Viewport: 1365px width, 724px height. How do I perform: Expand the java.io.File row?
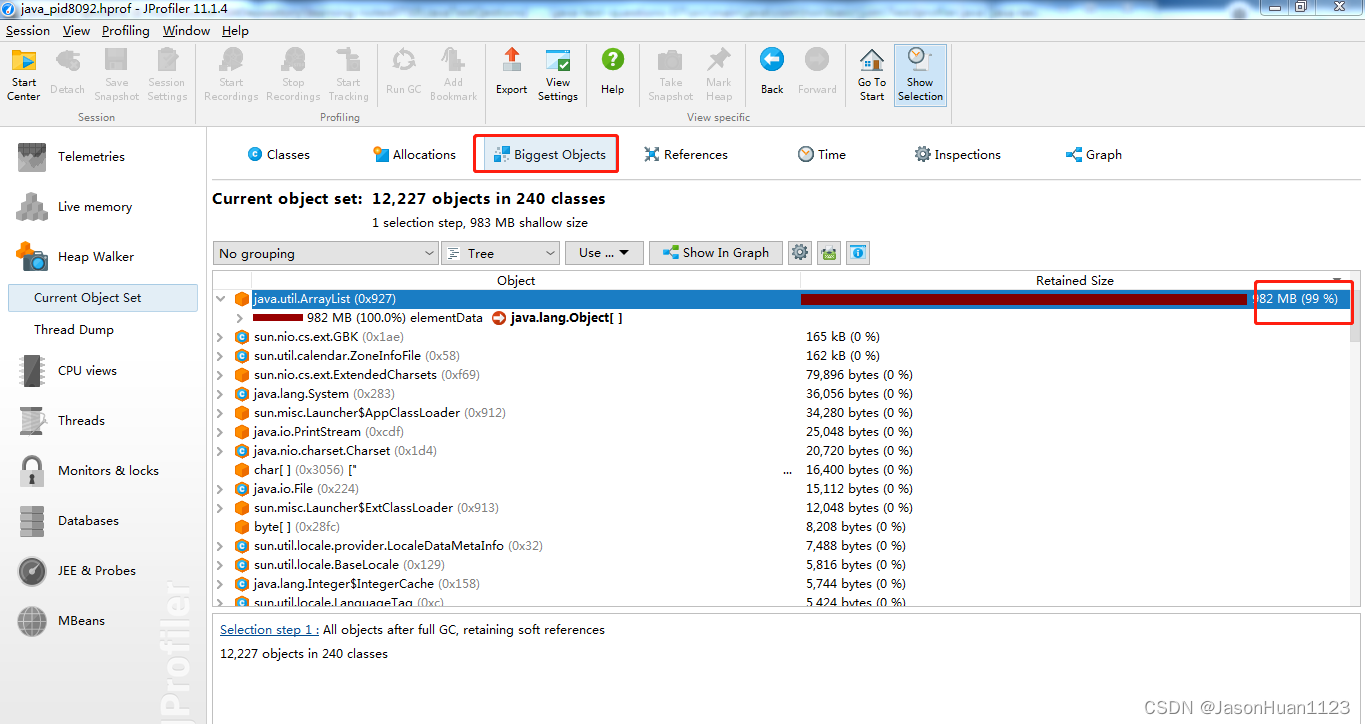[220, 489]
